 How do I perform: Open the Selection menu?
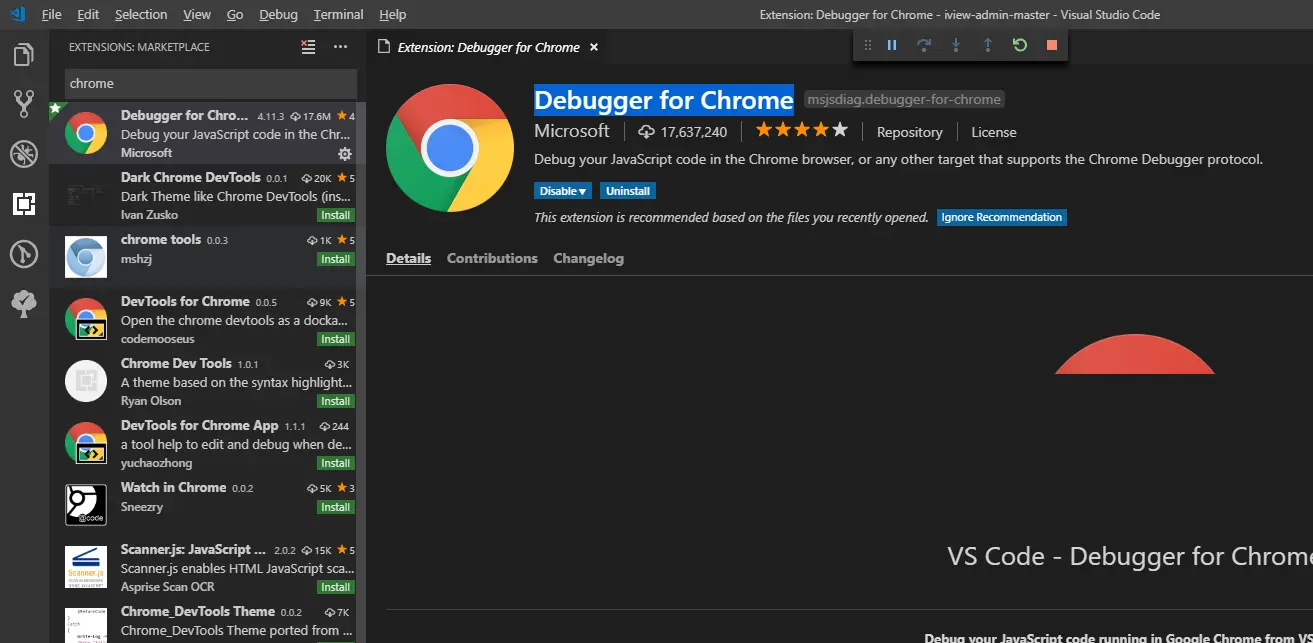pyautogui.click(x=141, y=15)
